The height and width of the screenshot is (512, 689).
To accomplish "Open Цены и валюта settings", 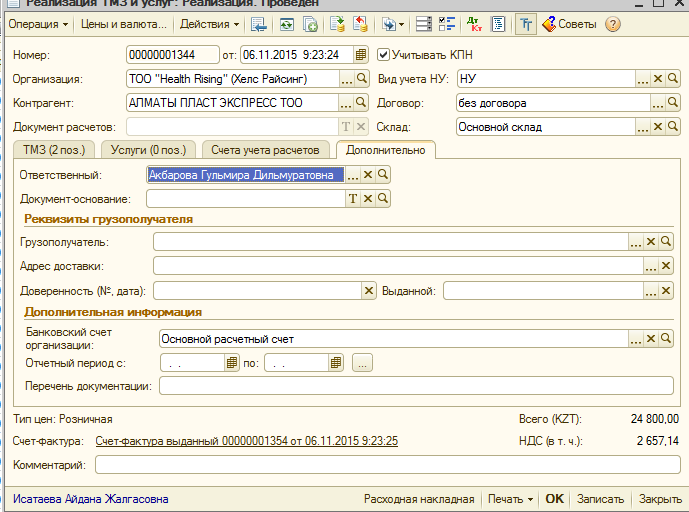I will [x=123, y=24].
